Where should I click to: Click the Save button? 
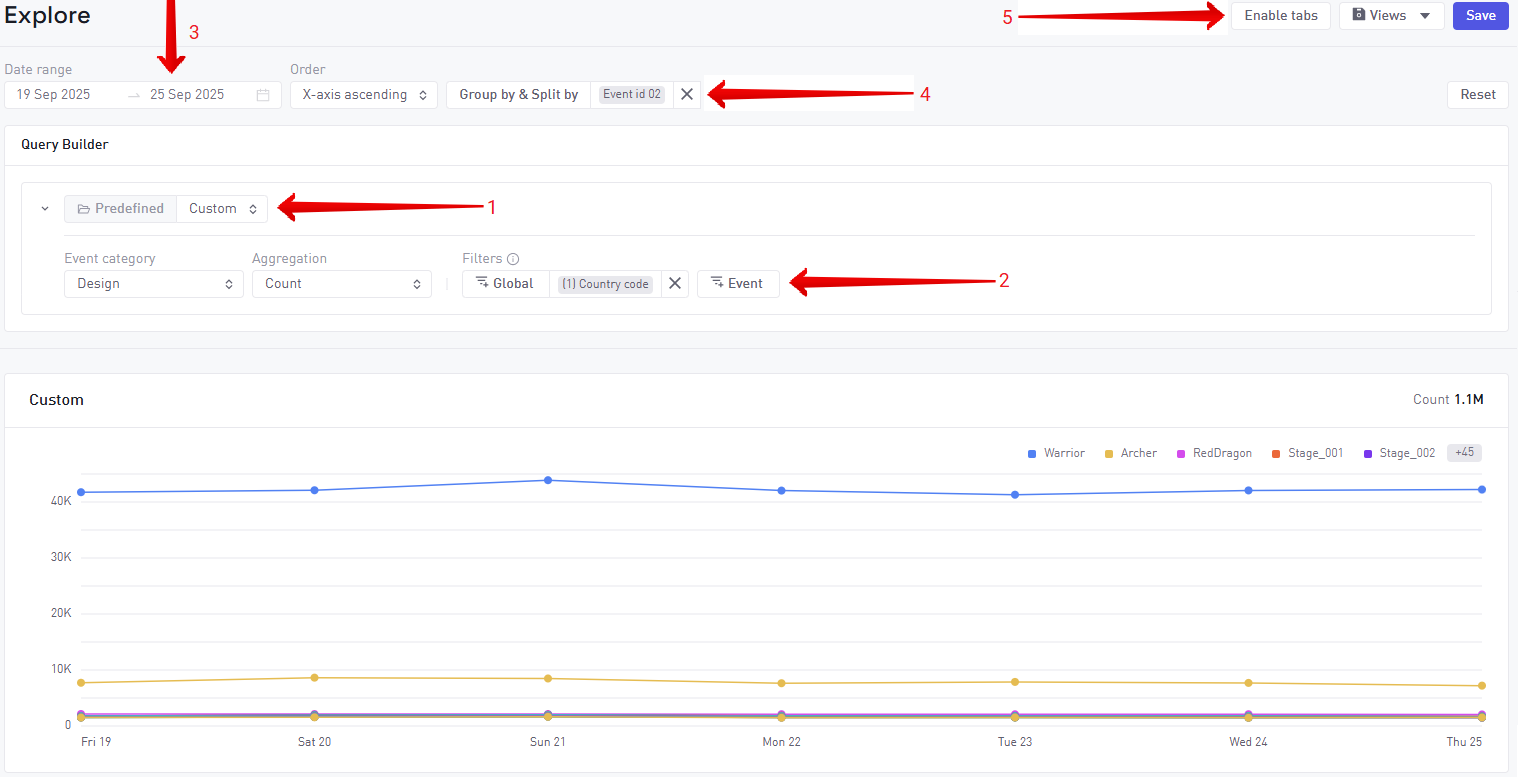(1480, 16)
